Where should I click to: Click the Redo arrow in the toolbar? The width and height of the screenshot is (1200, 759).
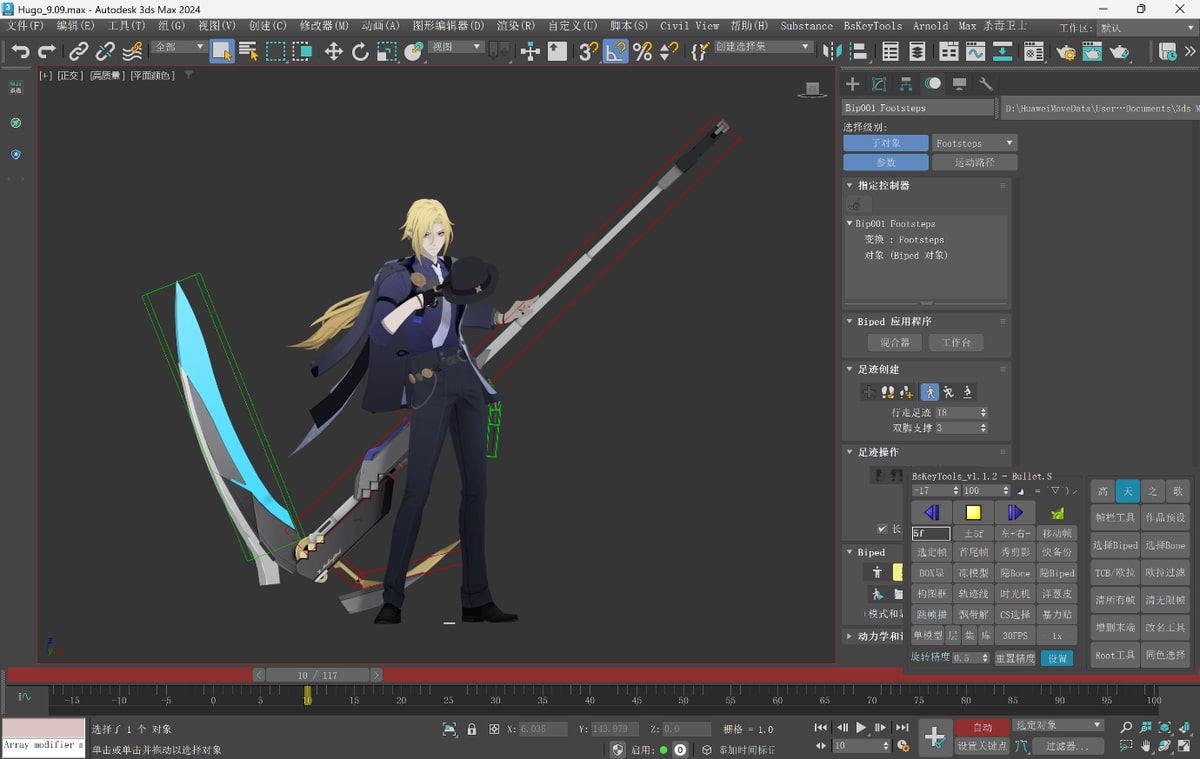[x=47, y=51]
